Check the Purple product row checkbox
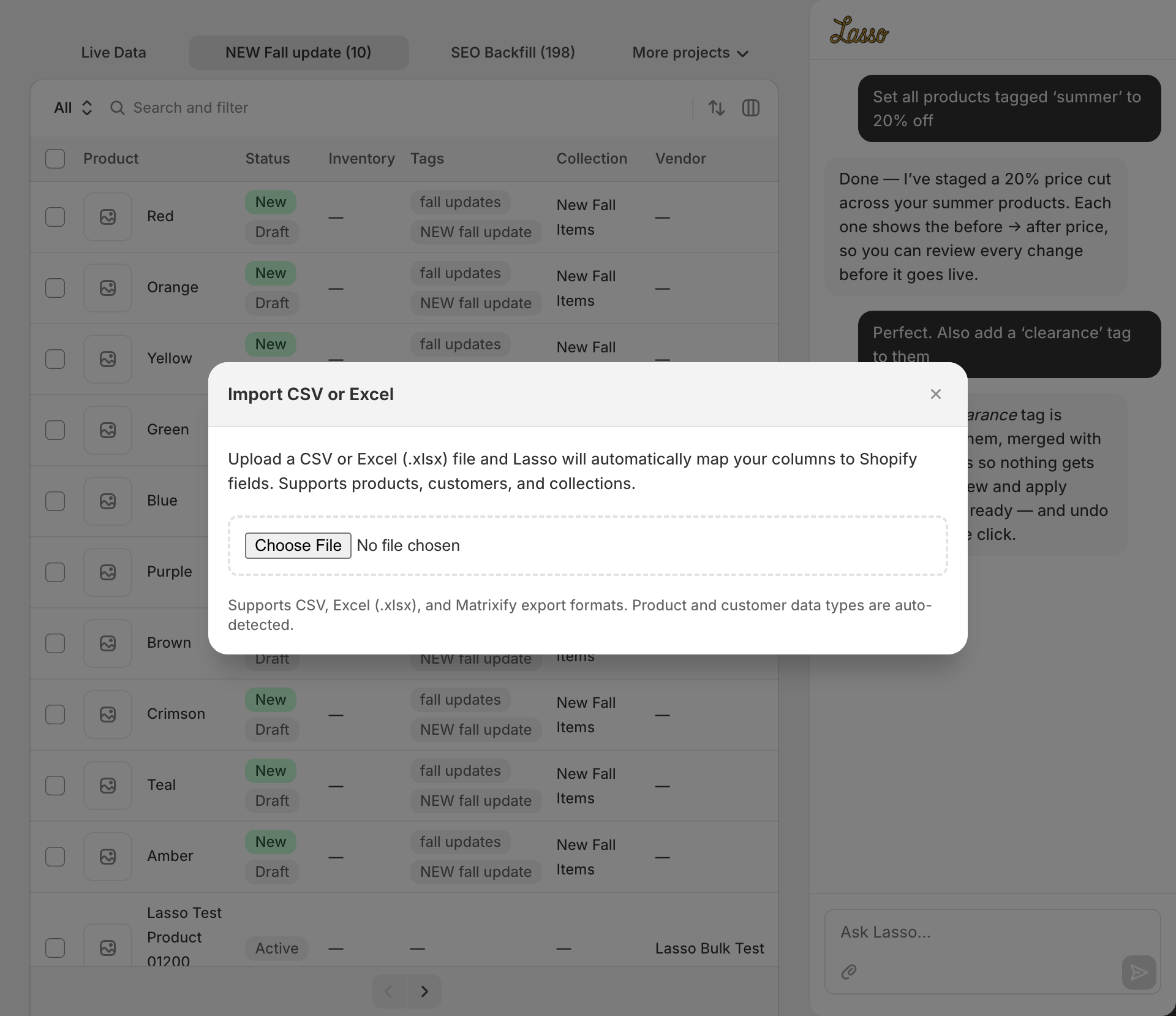The width and height of the screenshot is (1176, 1016). point(55,572)
